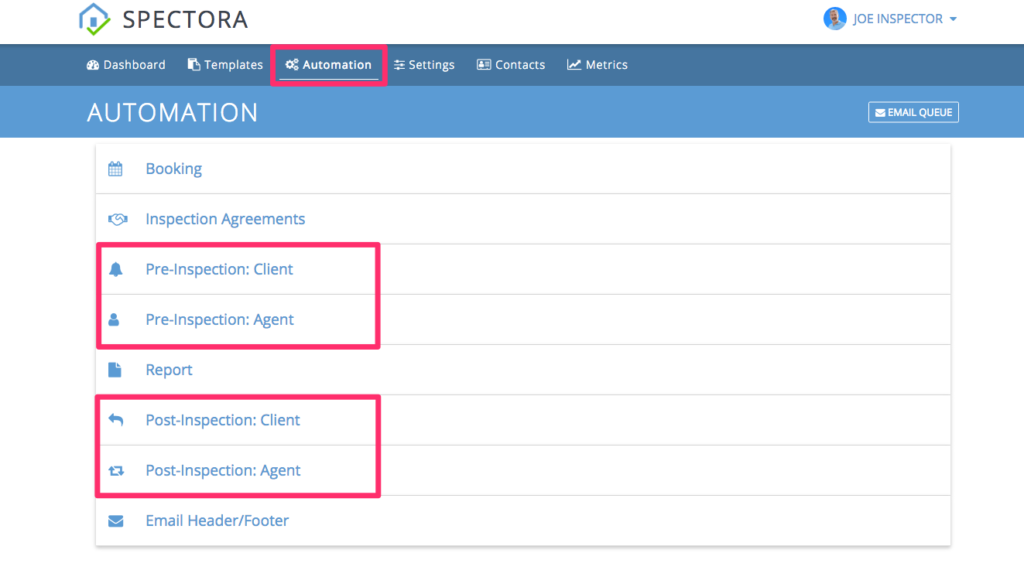This screenshot has width=1024, height=577.
Task: Click the chart icon on the Metrics tab
Action: (575, 64)
